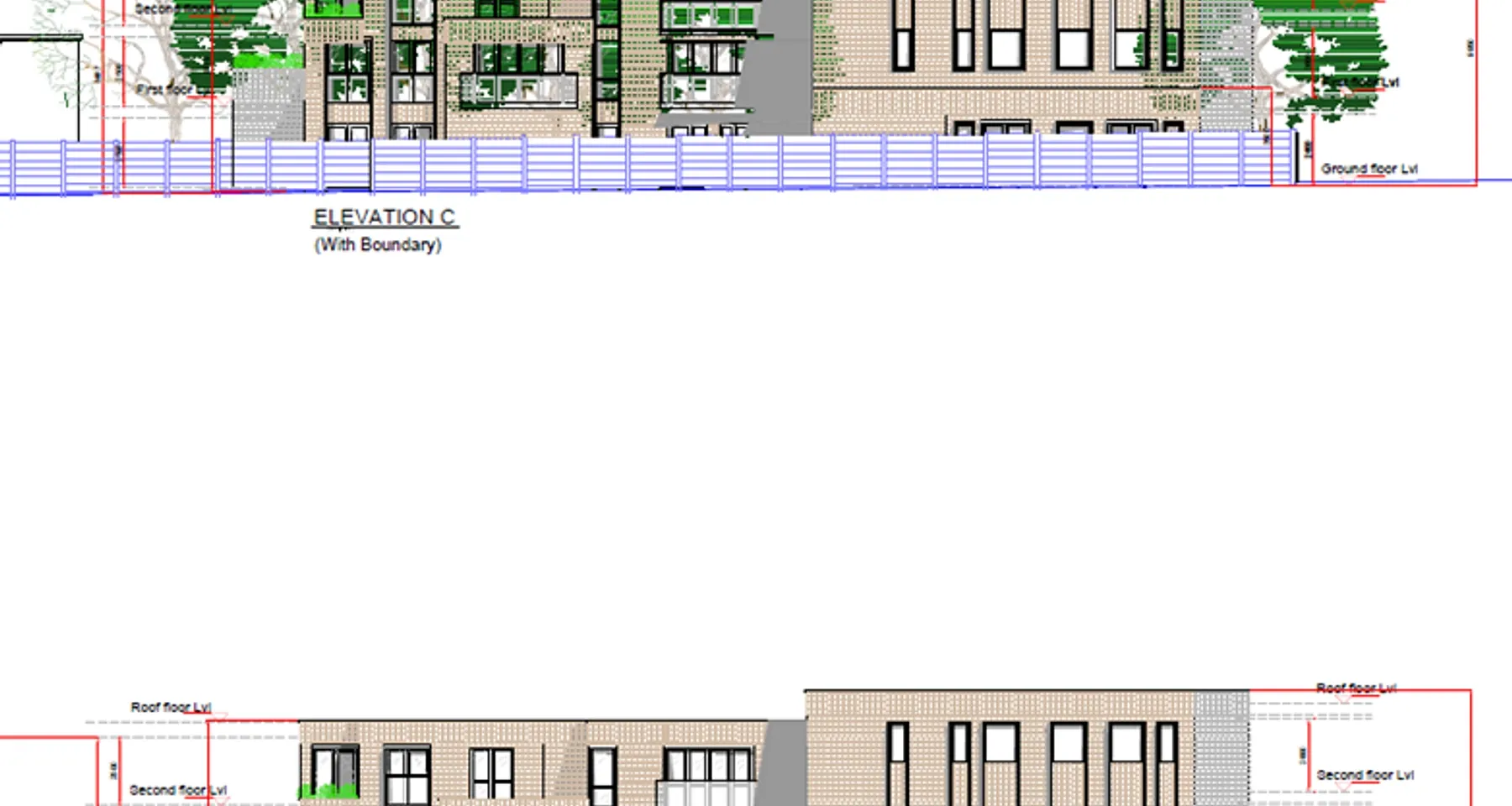
Task: Click left Second floor Lvl label in lower elevation
Action: click(177, 790)
